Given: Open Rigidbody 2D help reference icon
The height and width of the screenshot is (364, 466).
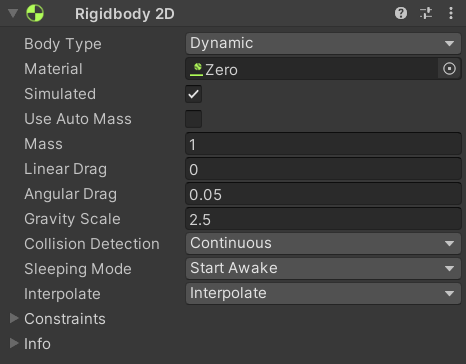Looking at the screenshot, I should click(x=401, y=13).
